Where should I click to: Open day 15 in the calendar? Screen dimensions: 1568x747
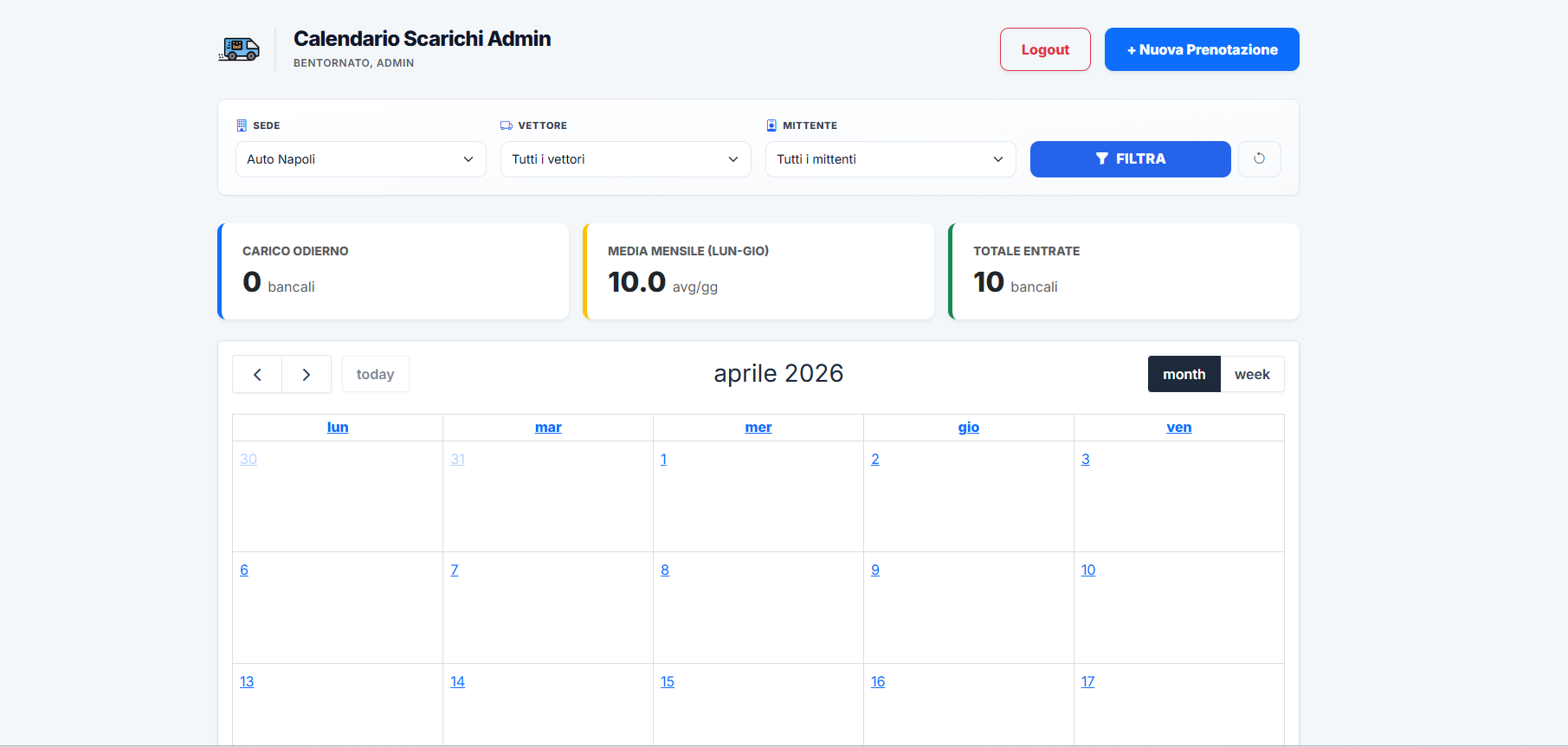[x=668, y=682]
